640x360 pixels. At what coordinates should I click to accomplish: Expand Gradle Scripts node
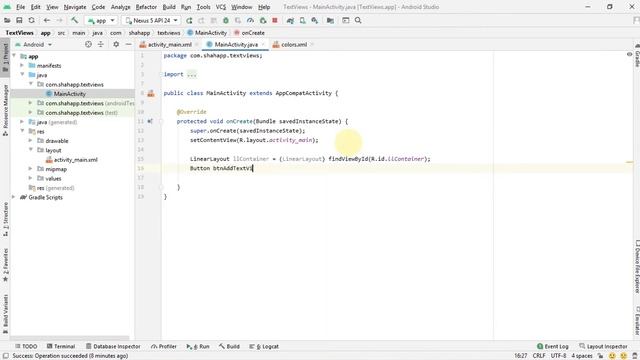tap(14, 197)
